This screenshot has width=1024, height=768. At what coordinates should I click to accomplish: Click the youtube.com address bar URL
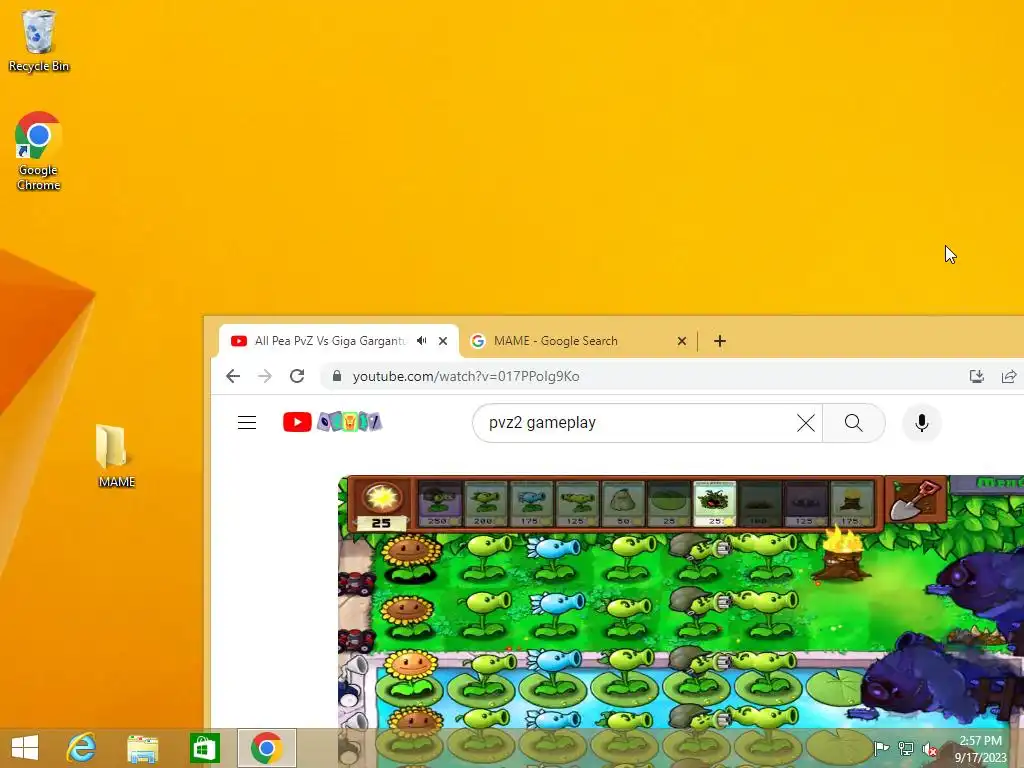(466, 376)
